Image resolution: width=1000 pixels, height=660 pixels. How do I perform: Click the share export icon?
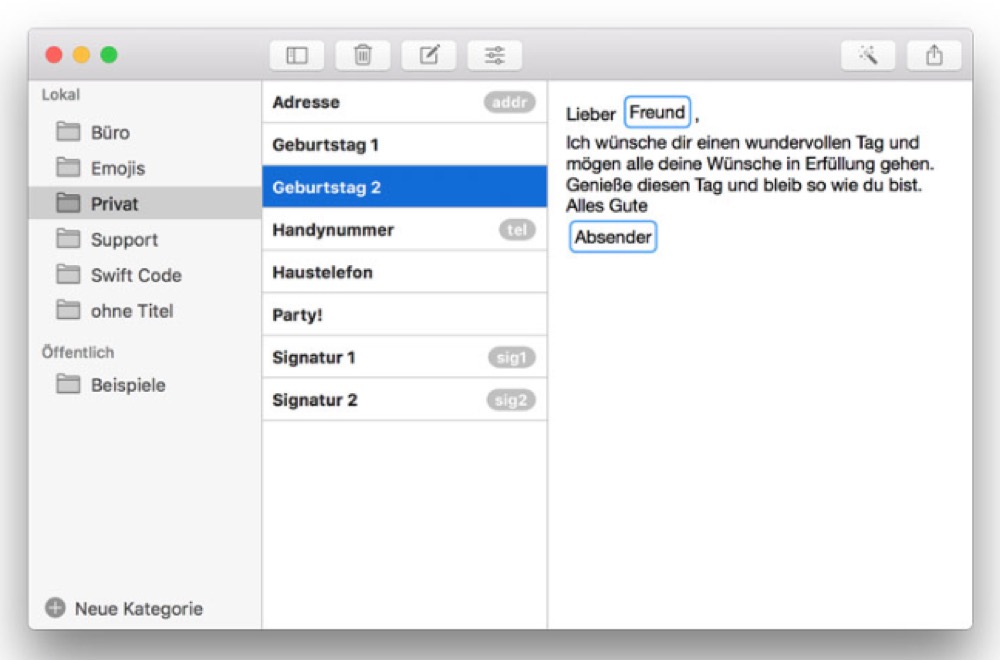934,56
